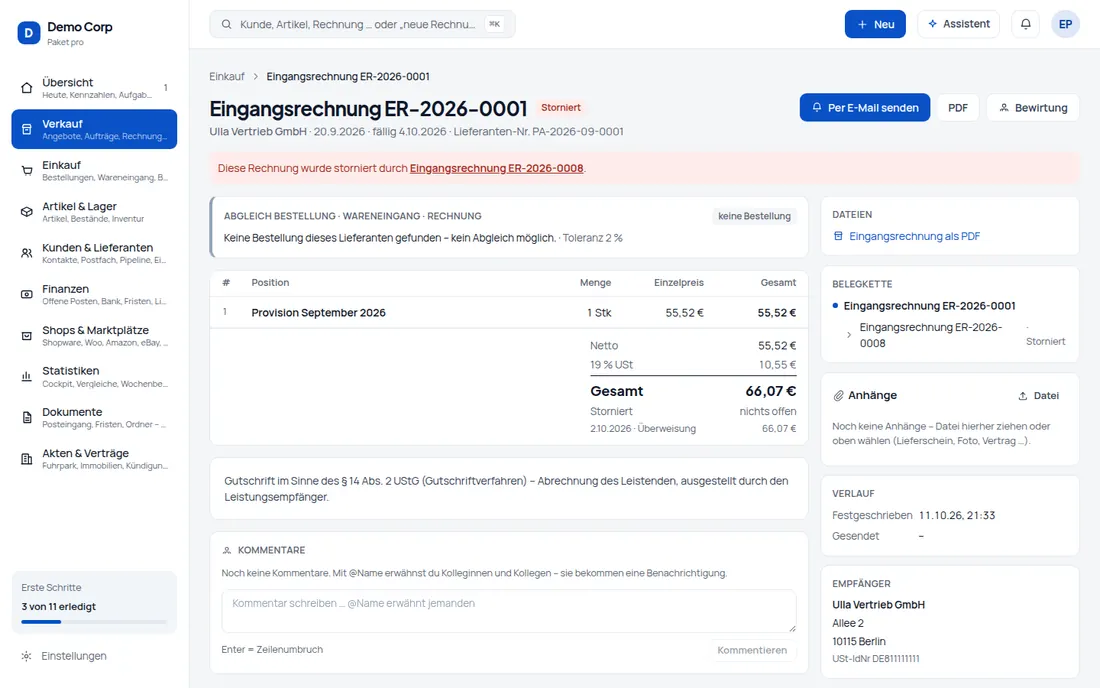Click the Statistiken bar chart icon
Viewport: 1100px width, 688px height.
coord(27,377)
